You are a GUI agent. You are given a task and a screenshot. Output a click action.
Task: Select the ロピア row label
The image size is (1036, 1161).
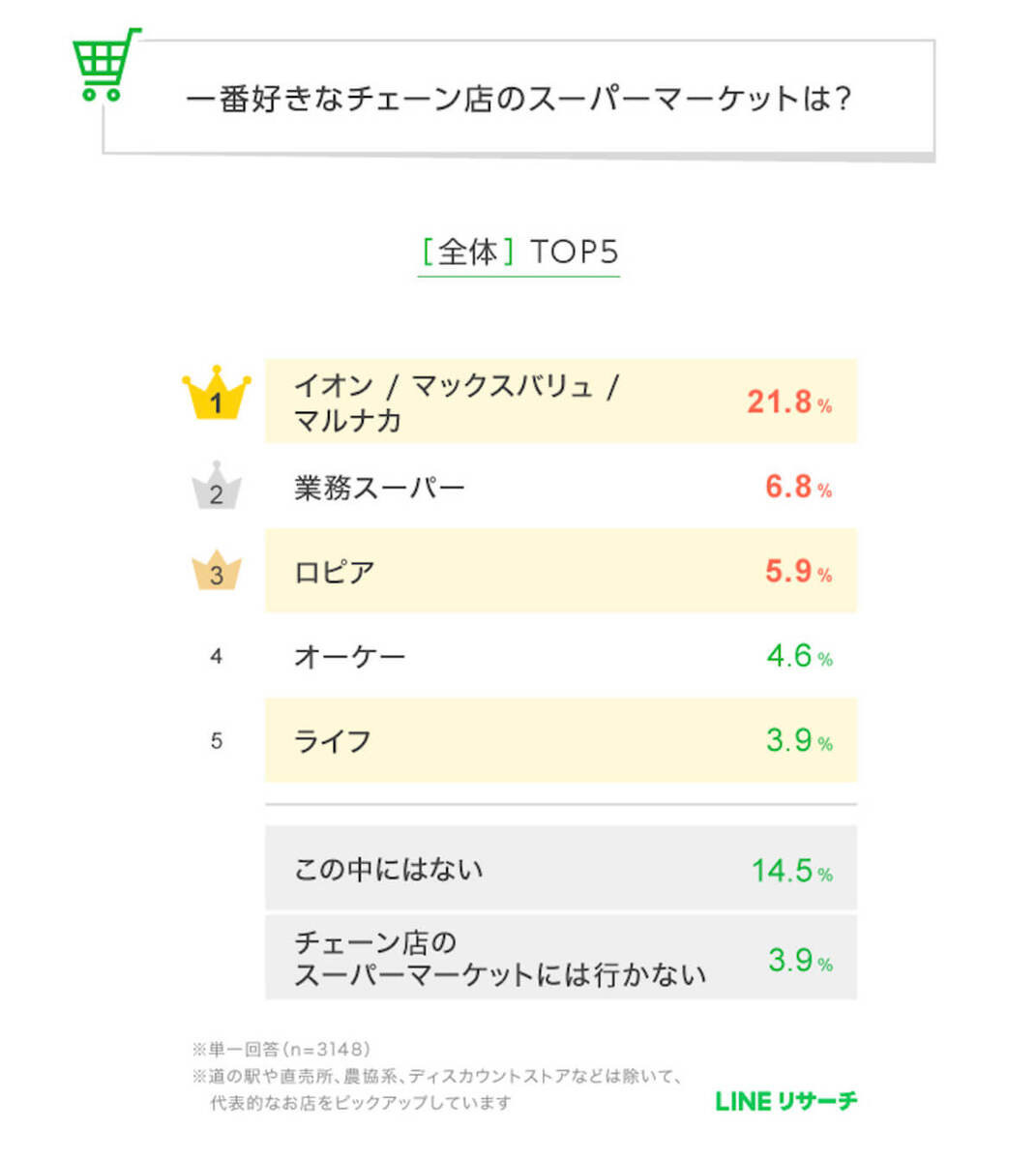(334, 572)
